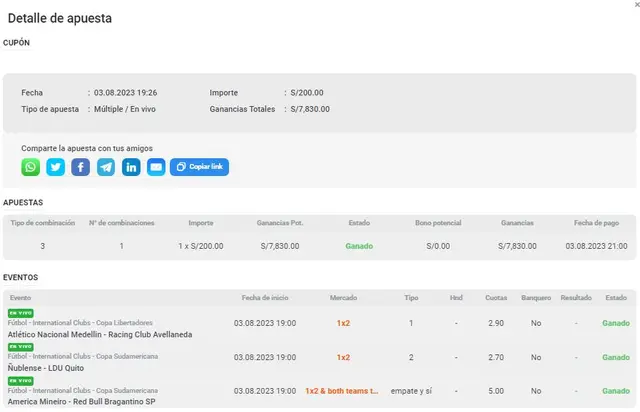Viewport: 640px width, 412px height.
Task: Click the Evento column header
Action: (21, 298)
